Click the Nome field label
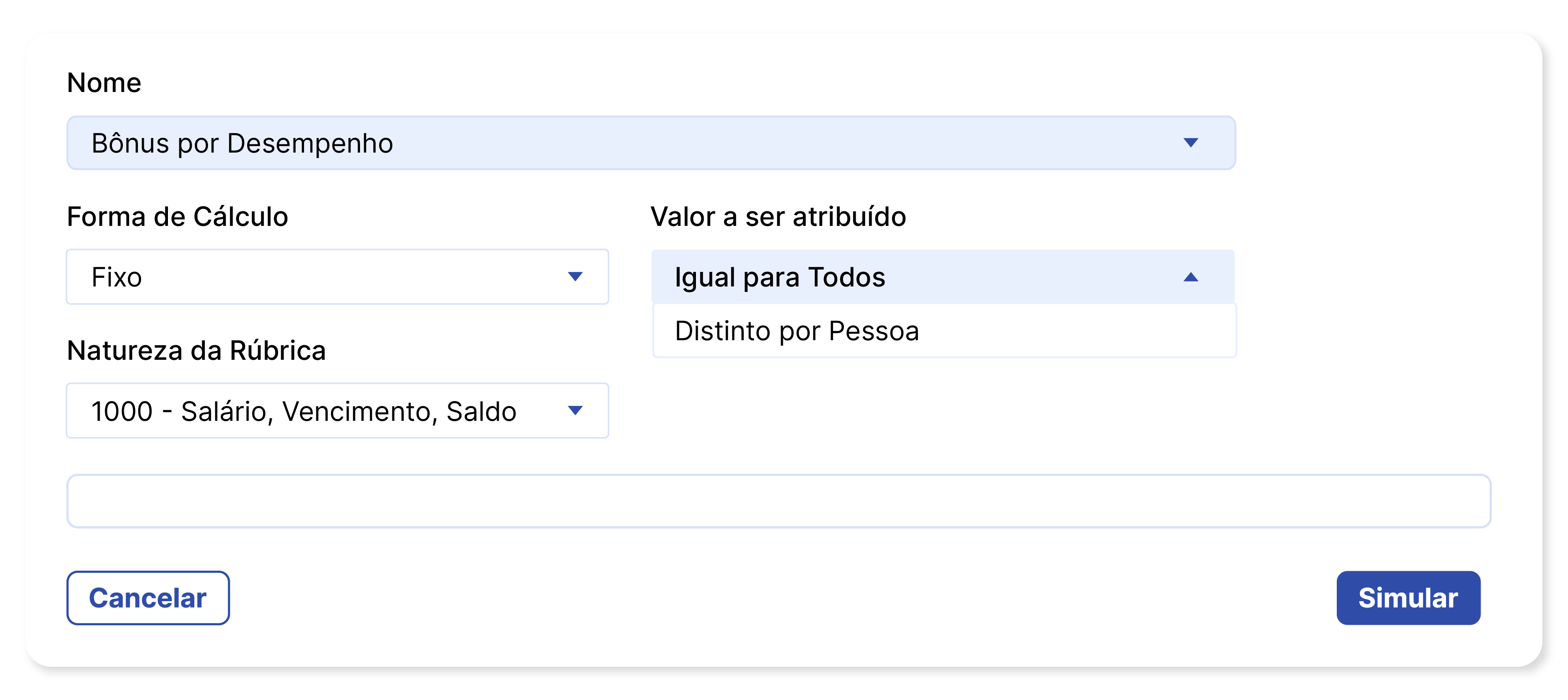The width and height of the screenshot is (1568, 700). (x=104, y=82)
